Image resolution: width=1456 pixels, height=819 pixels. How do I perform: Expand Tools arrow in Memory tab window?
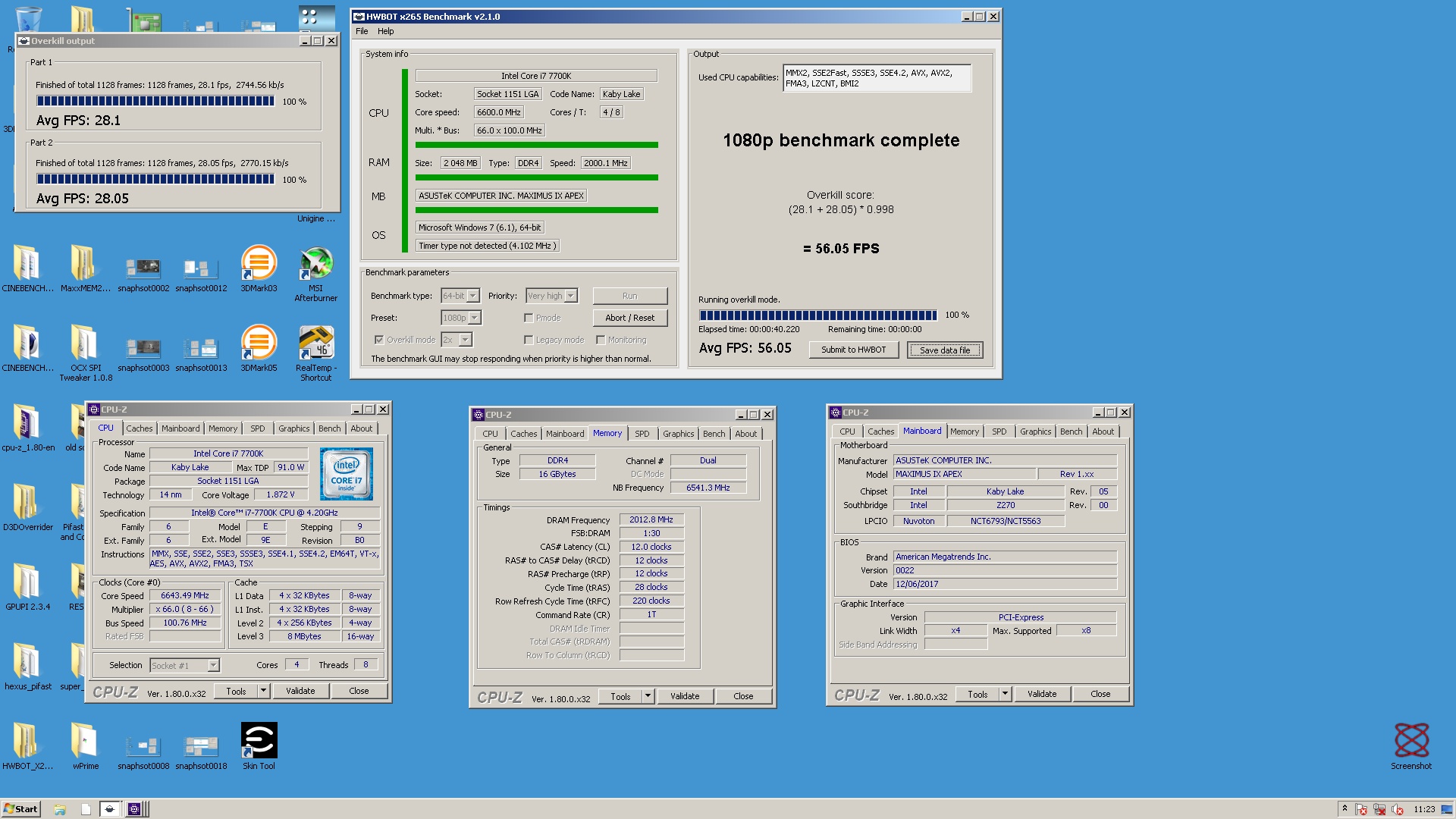tap(648, 696)
